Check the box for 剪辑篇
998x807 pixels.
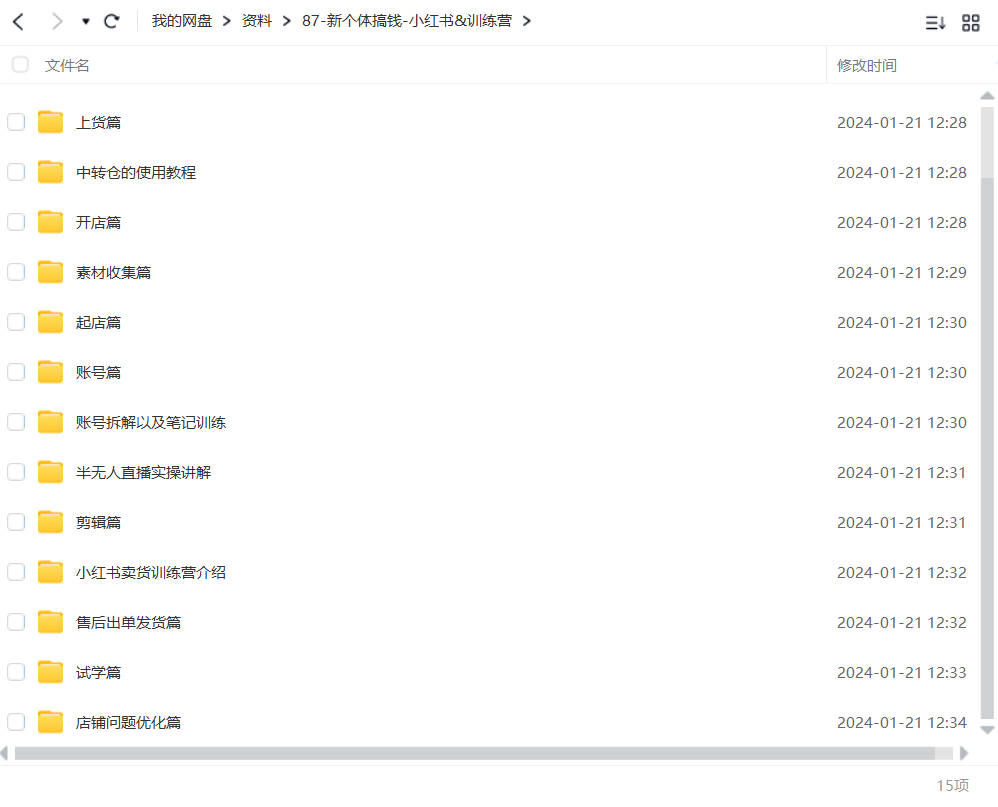[16, 523]
